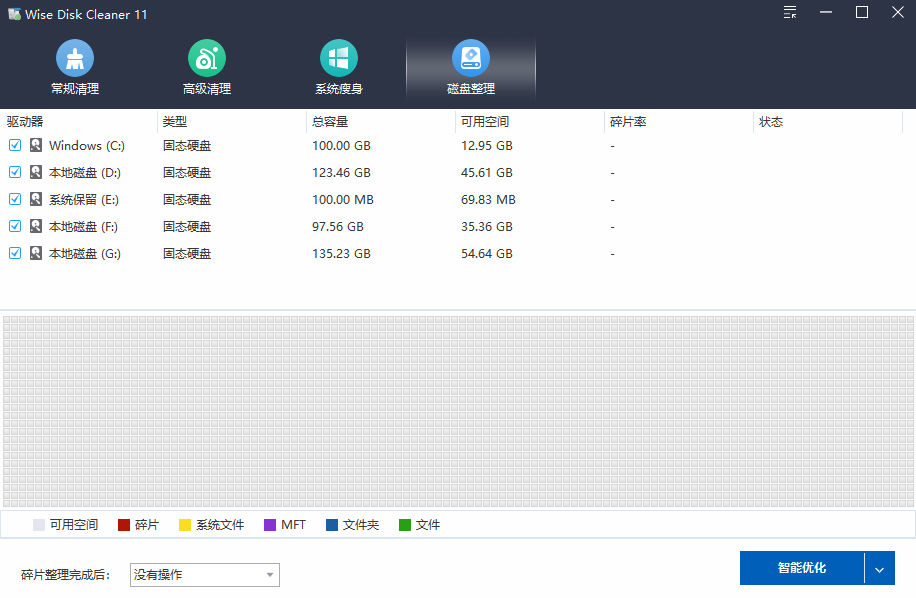The height and width of the screenshot is (598, 916).
Task: Uncheck the 系统保留 (E:) checkbox
Action: click(x=14, y=199)
